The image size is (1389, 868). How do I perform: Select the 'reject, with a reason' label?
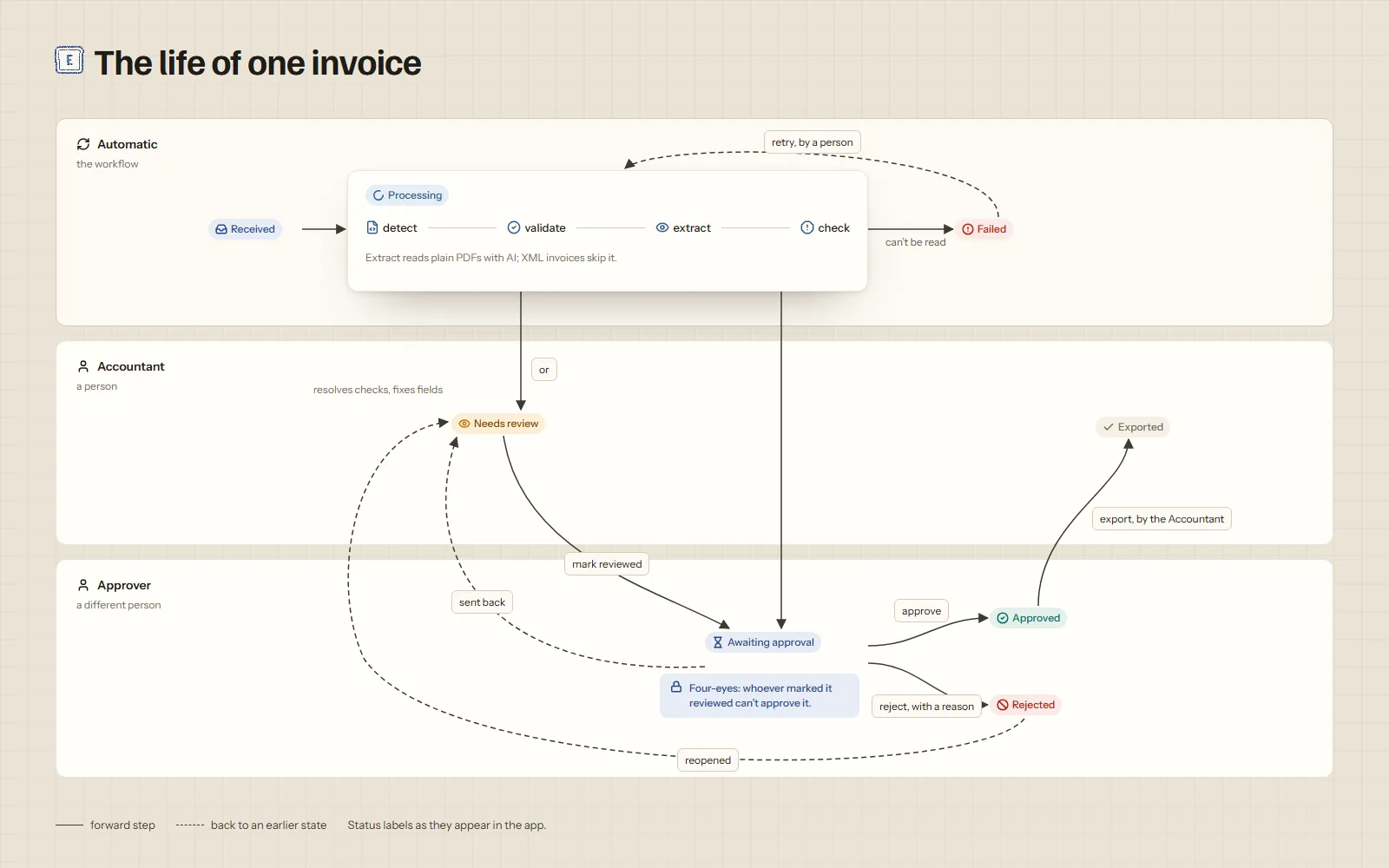point(926,707)
